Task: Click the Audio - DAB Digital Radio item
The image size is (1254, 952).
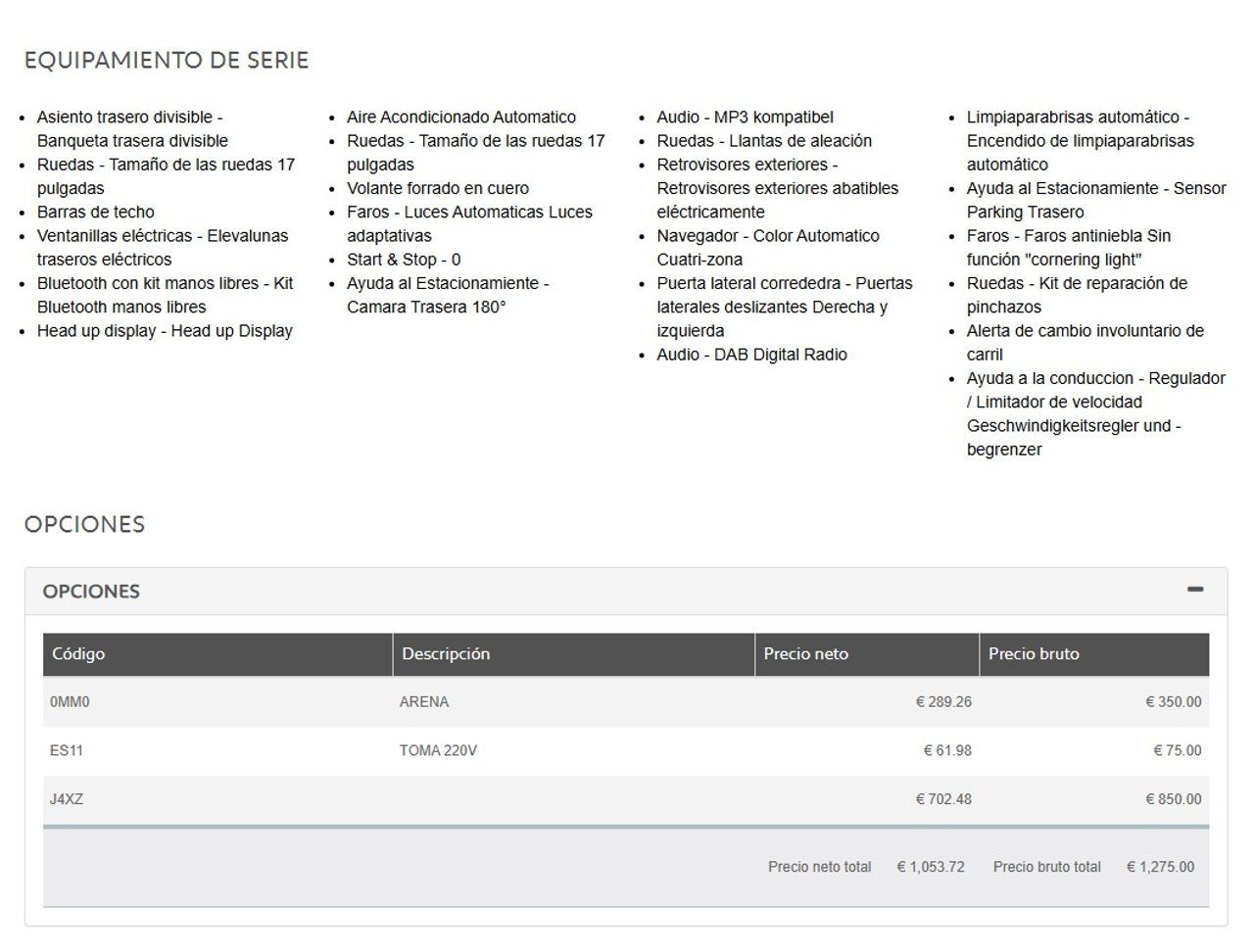Action: [751, 355]
